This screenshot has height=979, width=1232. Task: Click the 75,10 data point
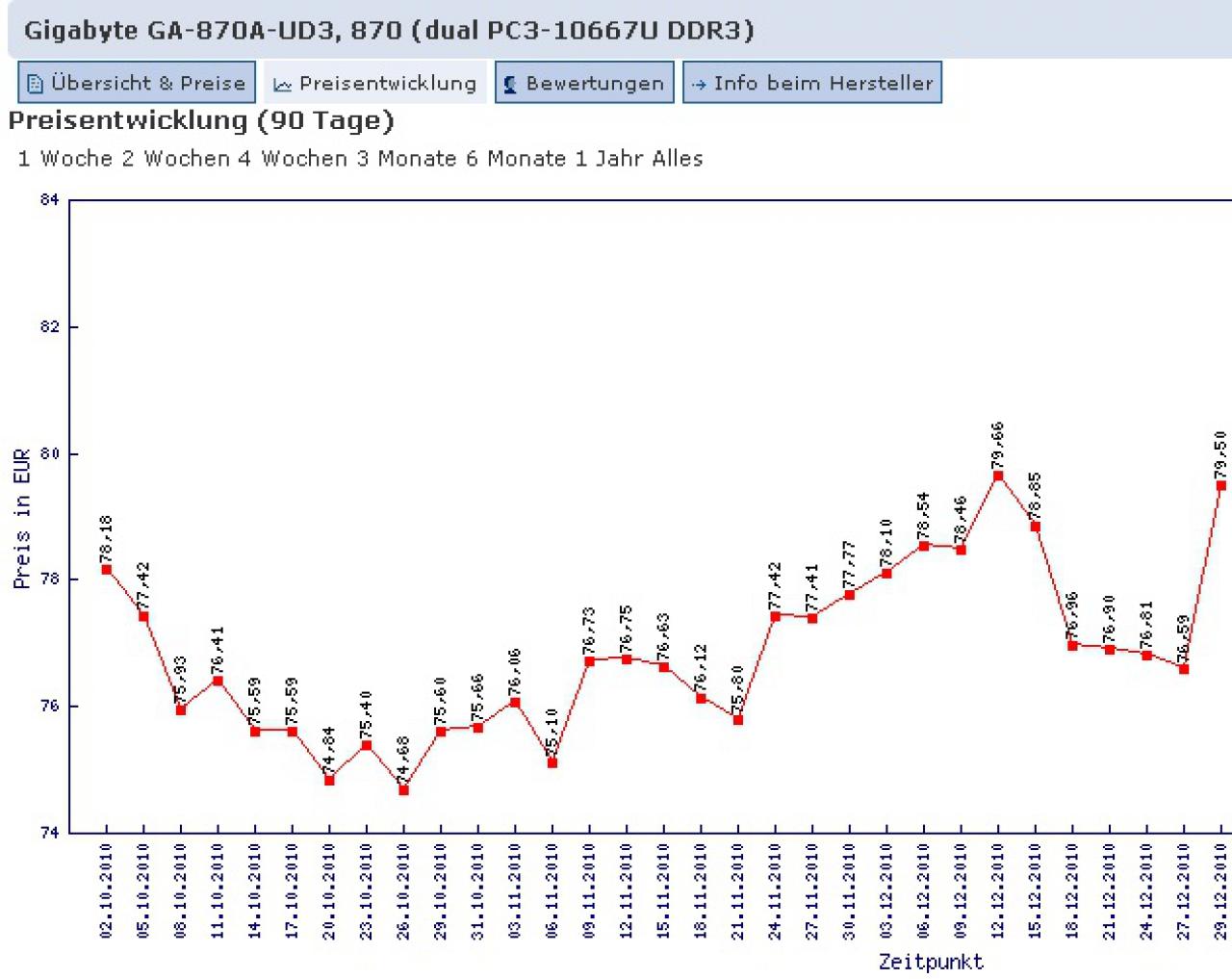tap(552, 763)
